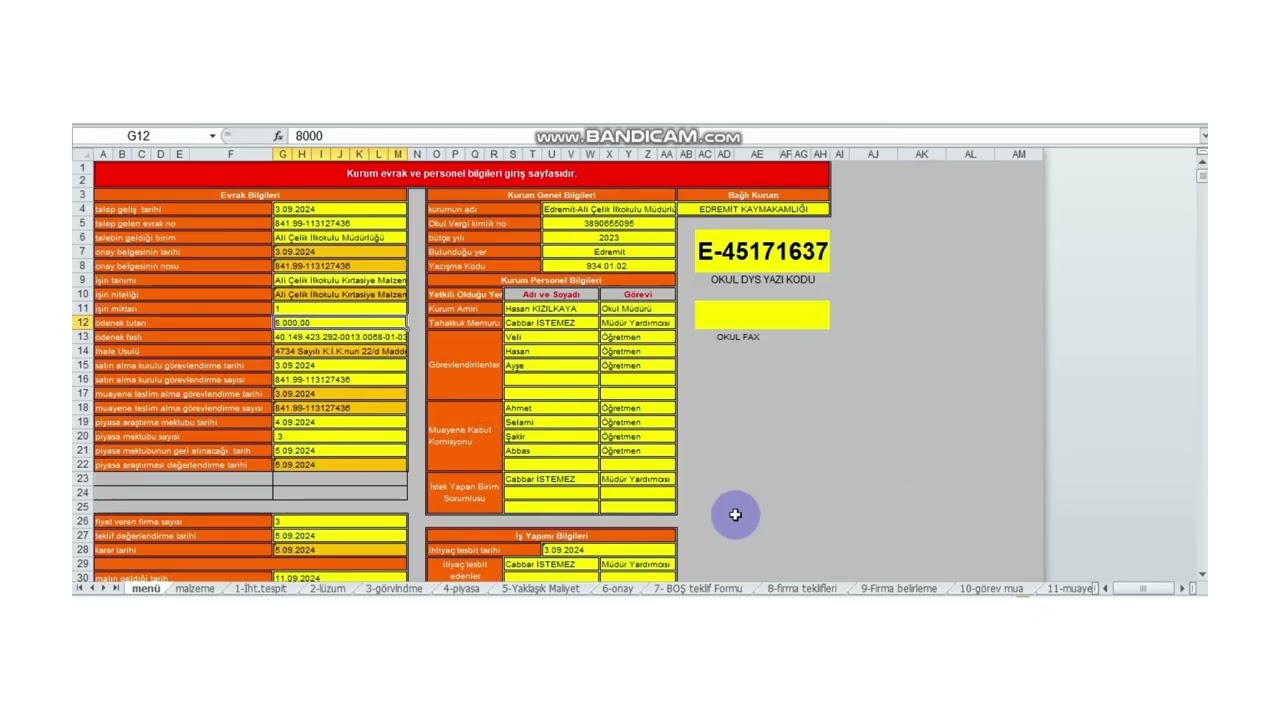1280x720 pixels.
Task: Select column AK header
Action: pyautogui.click(x=921, y=155)
